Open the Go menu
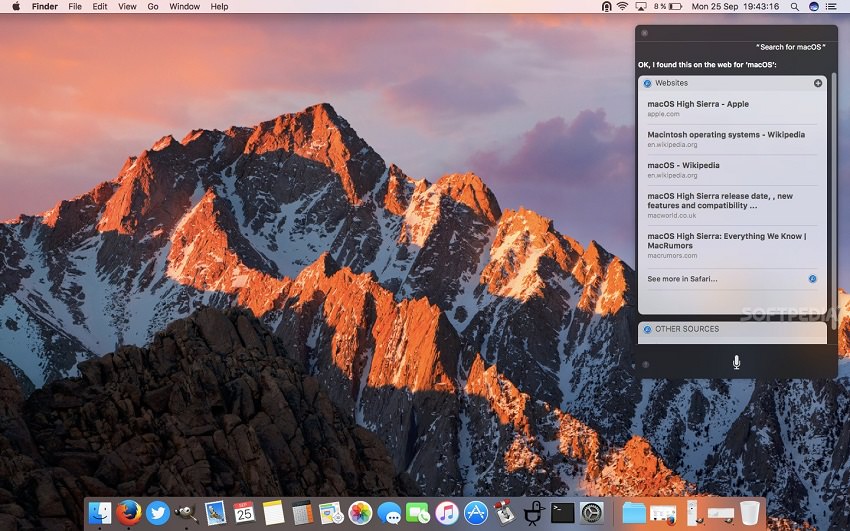 tap(153, 6)
